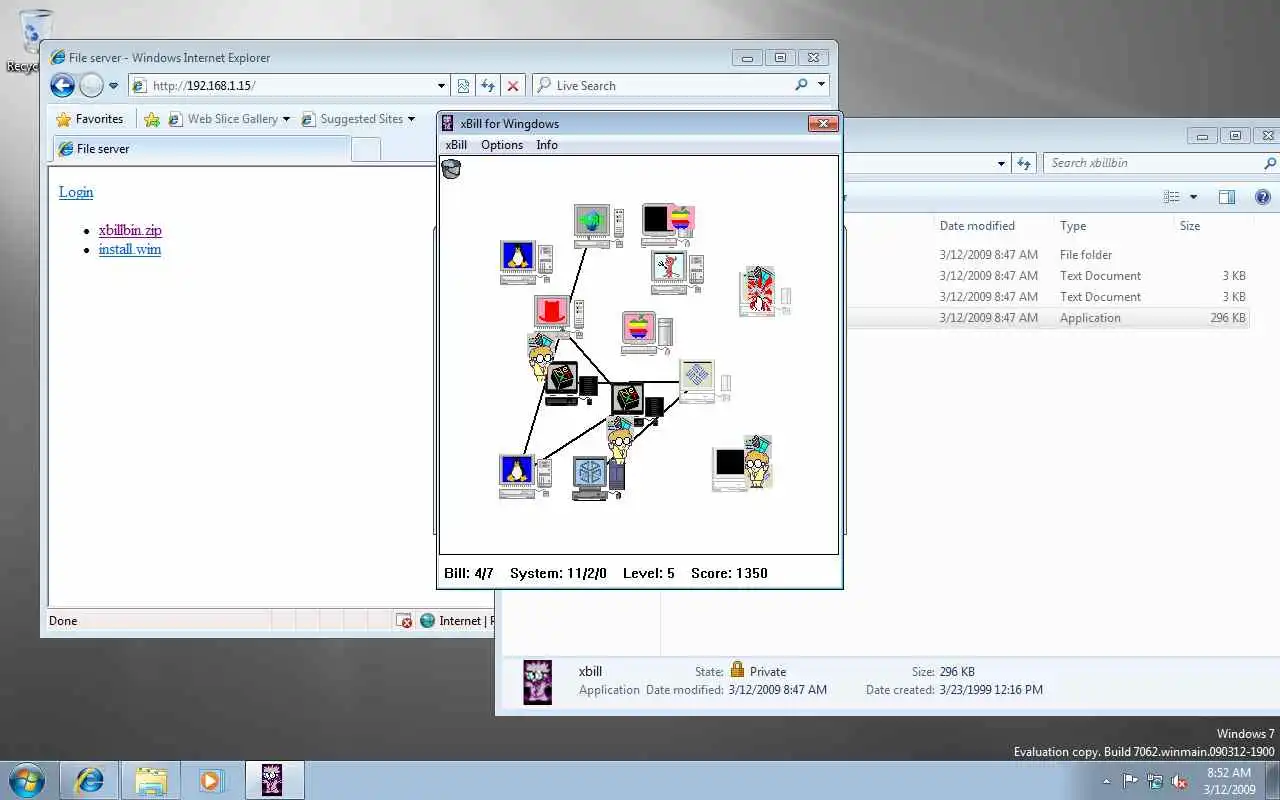Sort Explorer files by Date modified

click(x=977, y=226)
